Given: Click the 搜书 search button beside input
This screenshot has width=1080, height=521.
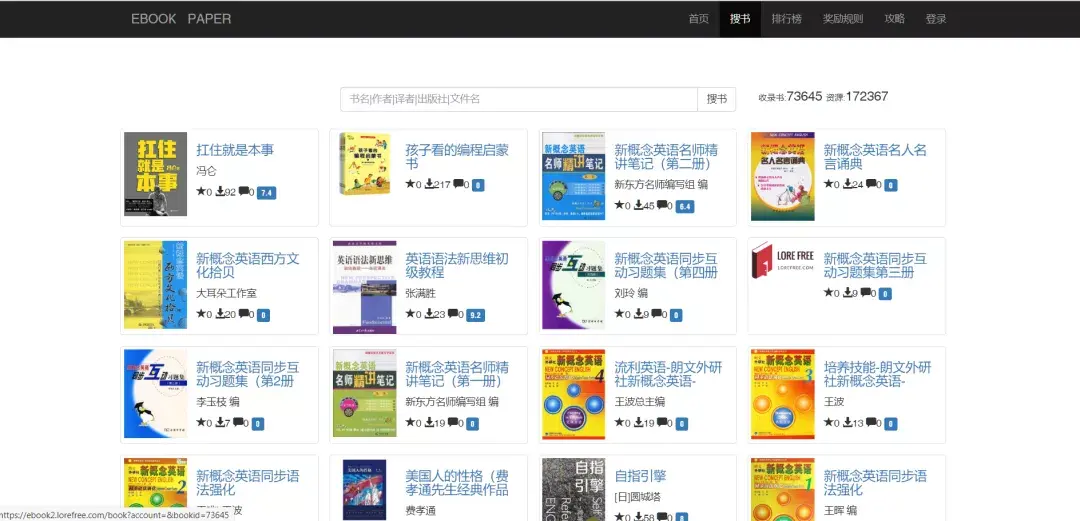Looking at the screenshot, I should (x=716, y=99).
